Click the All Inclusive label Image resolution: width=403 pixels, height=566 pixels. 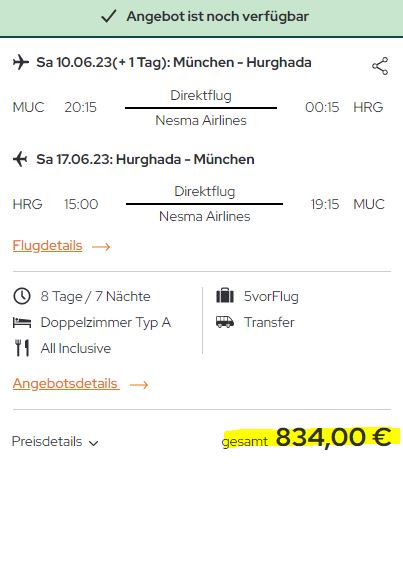point(76,348)
